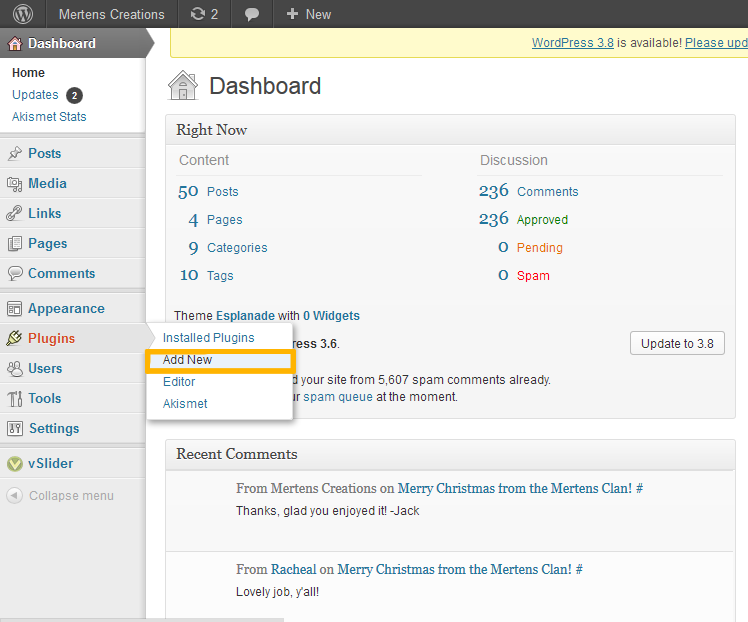The width and height of the screenshot is (748, 622).
Task: Click the Collapse menu arrow icon
Action: (14, 495)
